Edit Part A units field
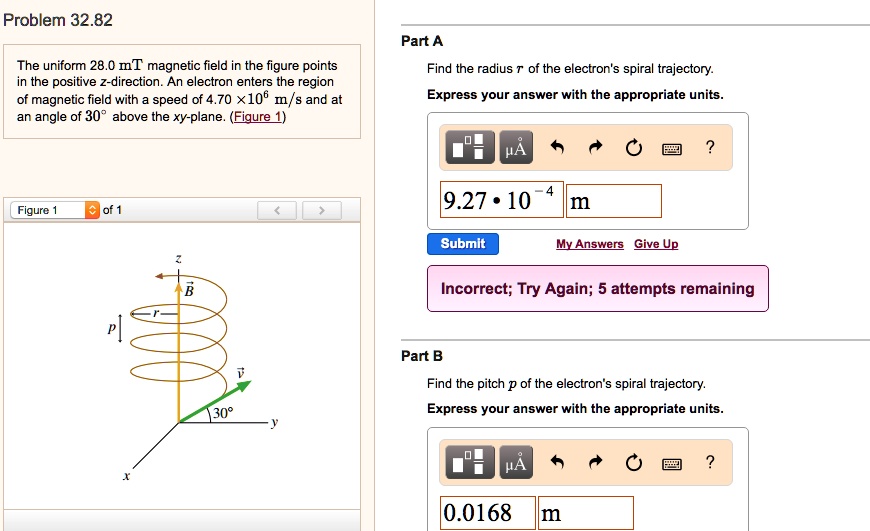870x531 pixels. (x=614, y=201)
